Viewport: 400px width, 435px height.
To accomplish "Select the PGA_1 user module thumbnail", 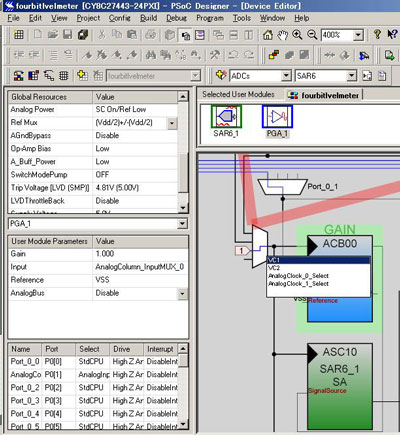I will pos(277,116).
